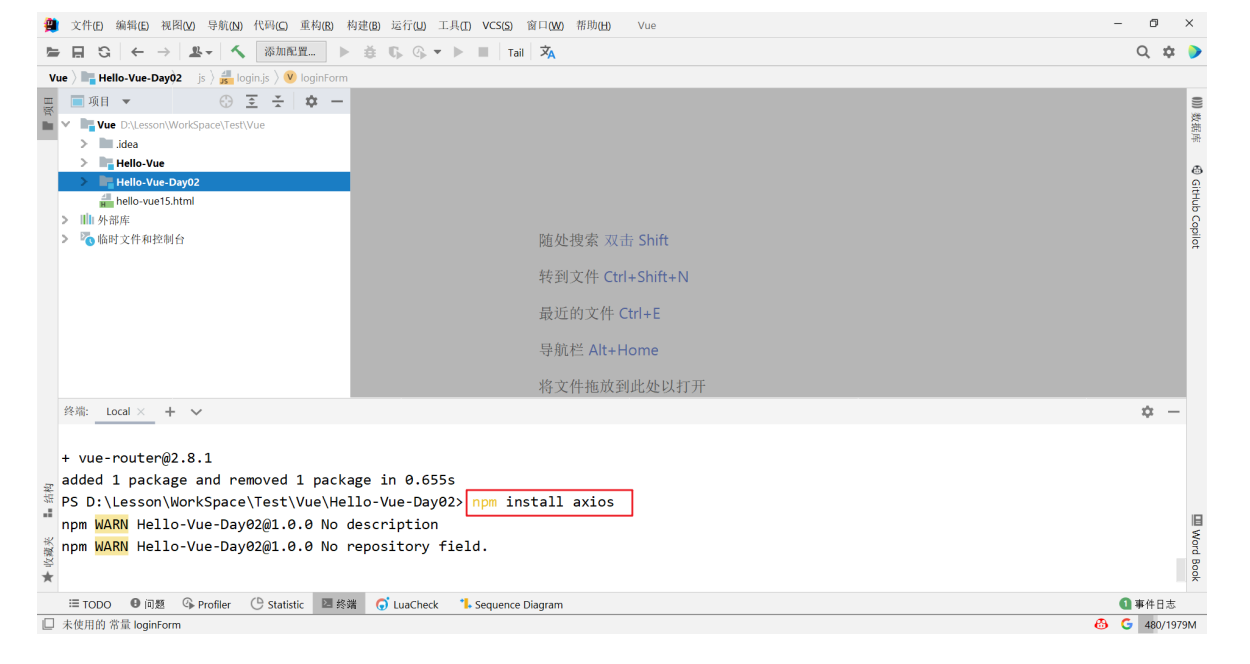Open the VCS(S) menu
The height and width of the screenshot is (664, 1250).
(x=497, y=25)
